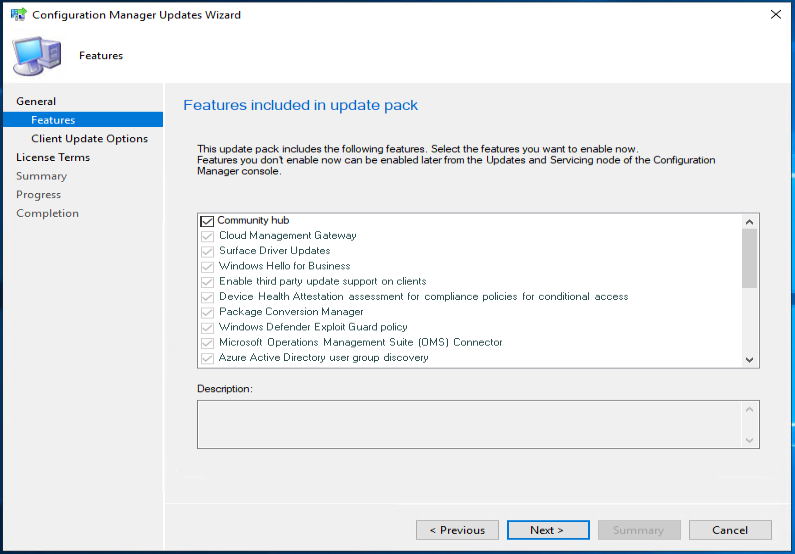Toggle the Package Conversion Manager checkbox
This screenshot has width=795, height=554.
207,312
